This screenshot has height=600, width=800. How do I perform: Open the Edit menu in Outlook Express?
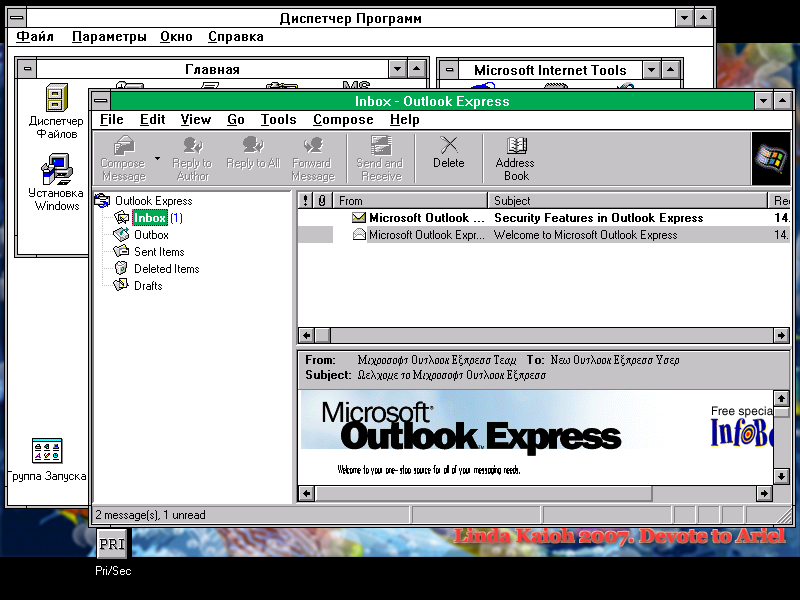pos(153,119)
